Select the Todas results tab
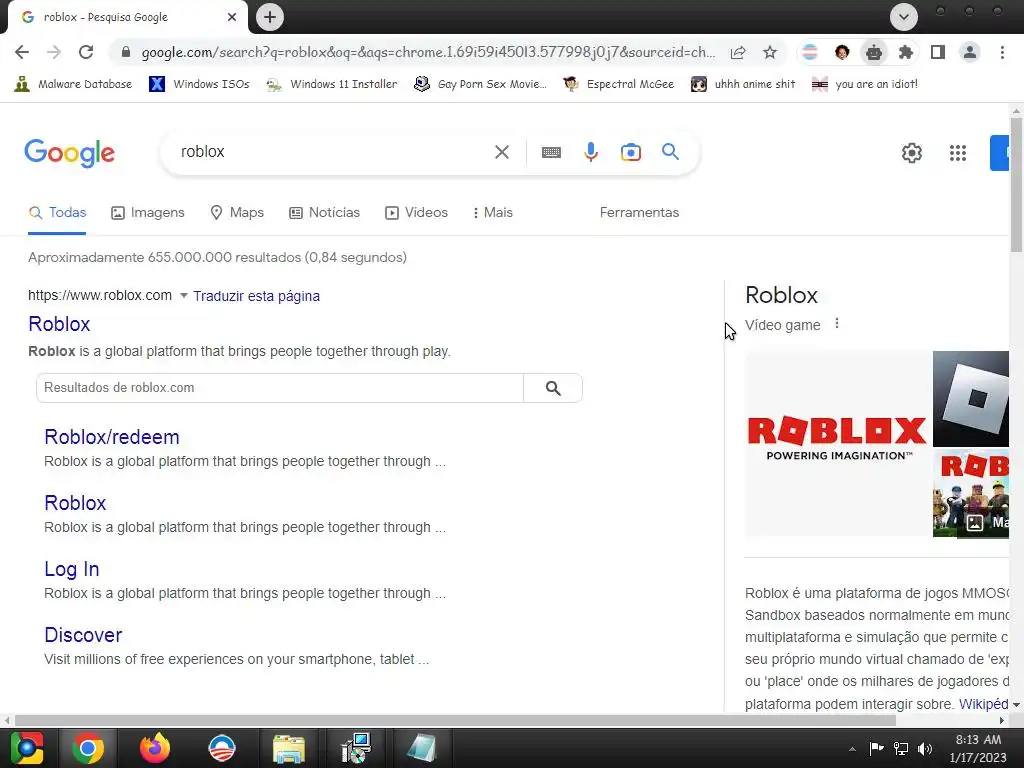The image size is (1024, 768). 57,212
